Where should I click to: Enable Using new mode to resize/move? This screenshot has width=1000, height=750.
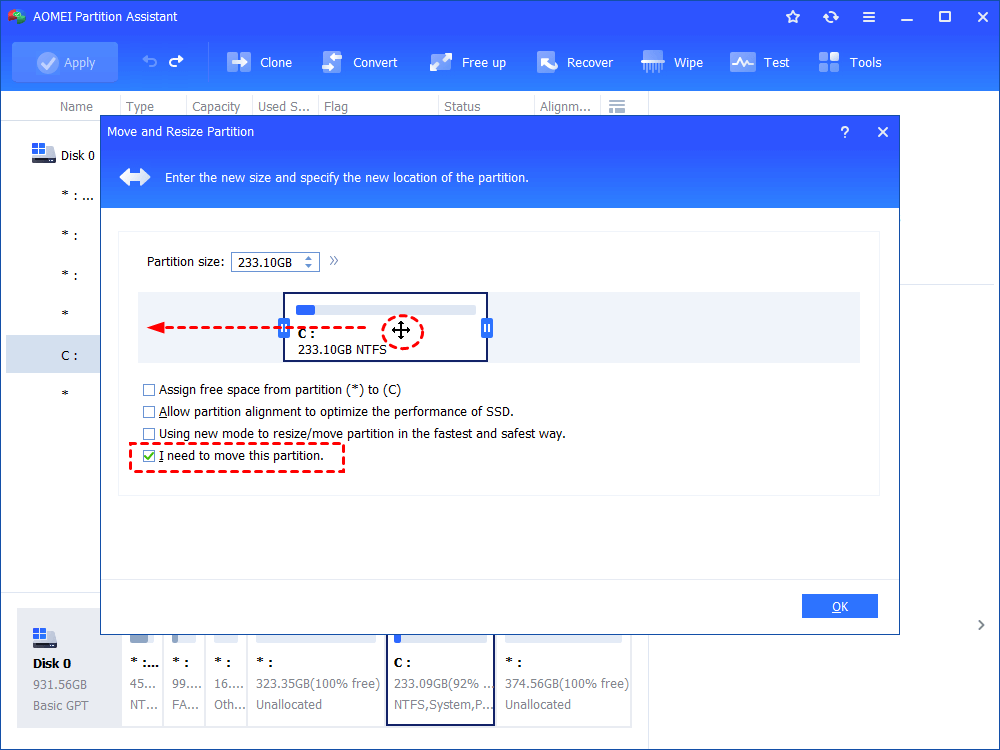tap(149, 434)
